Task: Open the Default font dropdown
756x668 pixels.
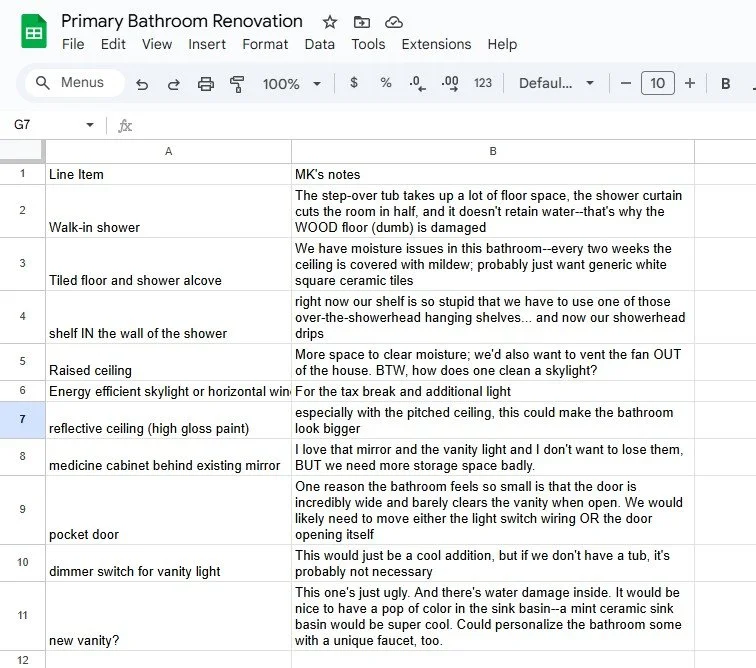Action: coord(556,83)
